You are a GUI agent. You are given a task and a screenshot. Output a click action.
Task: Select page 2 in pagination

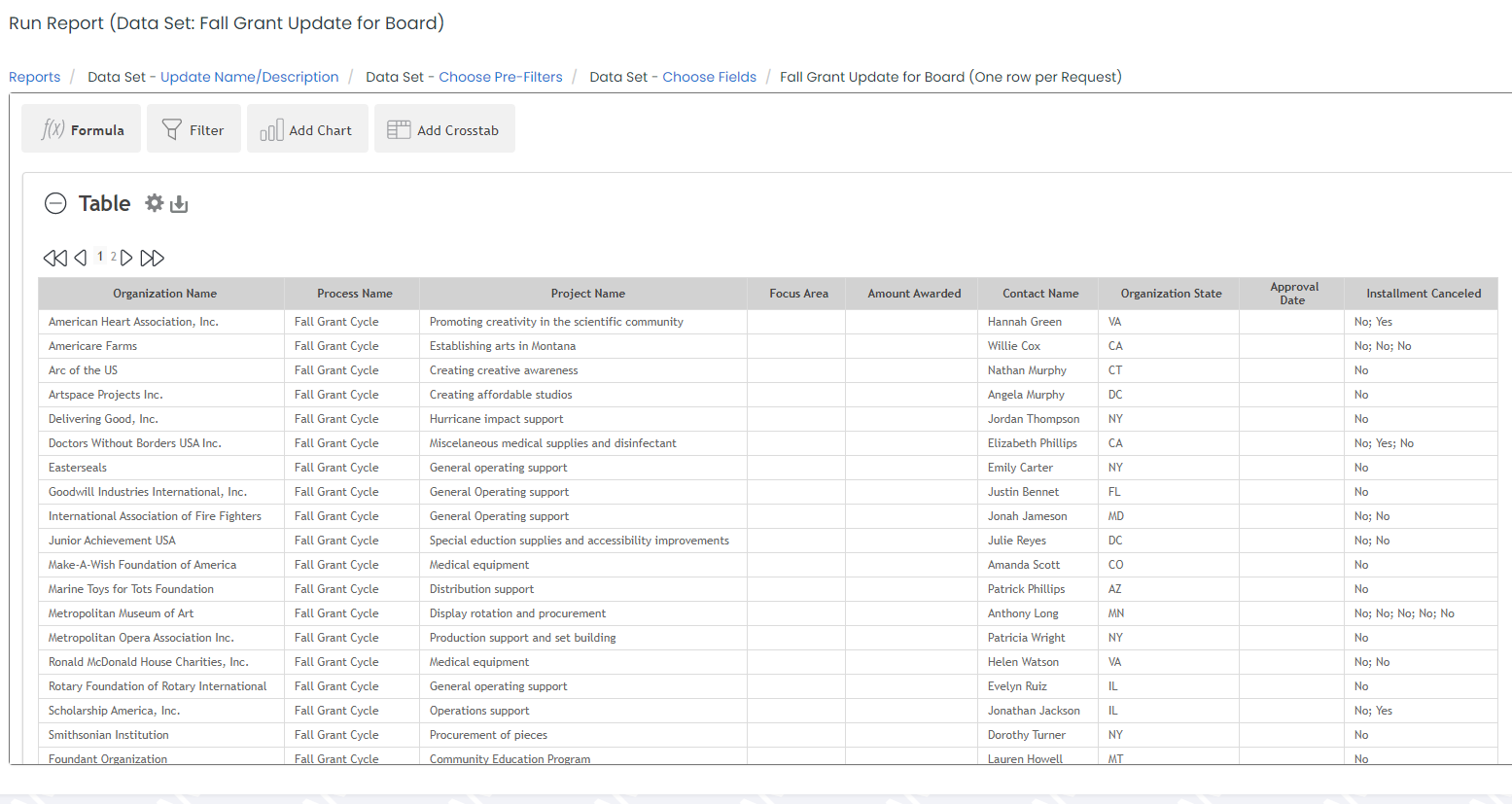tap(114, 257)
